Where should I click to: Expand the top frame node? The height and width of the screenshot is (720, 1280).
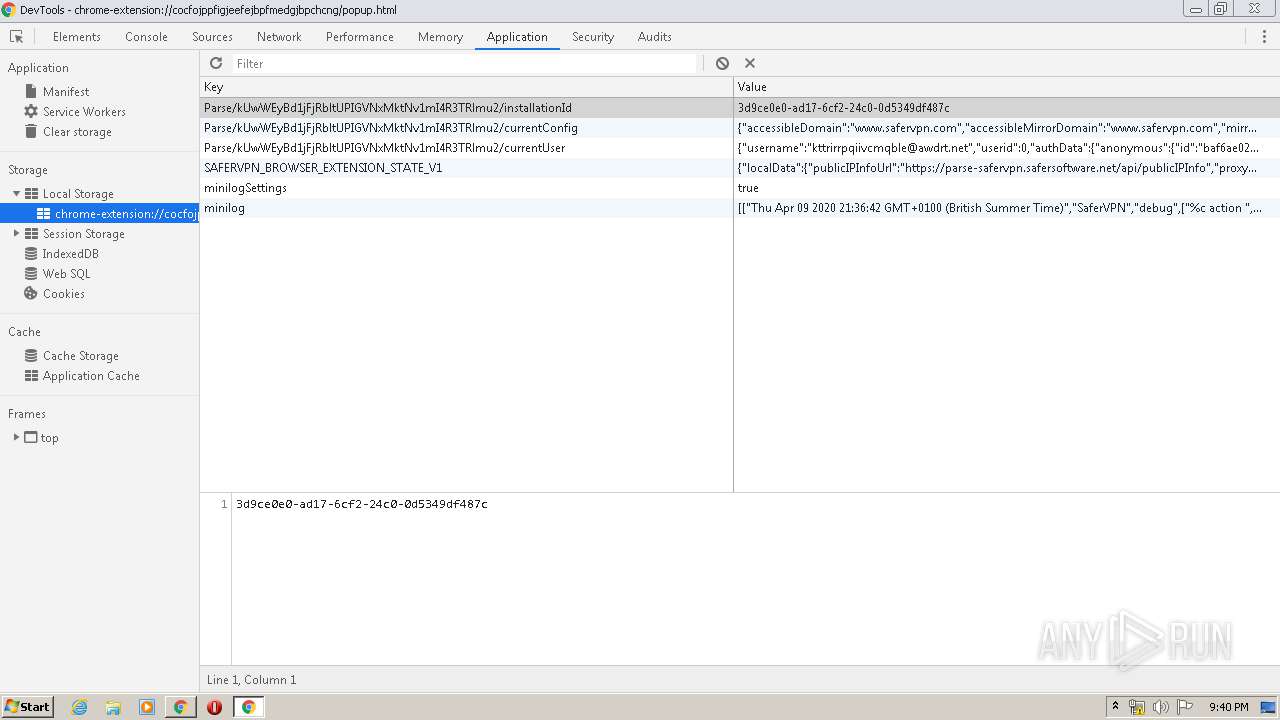(17, 437)
